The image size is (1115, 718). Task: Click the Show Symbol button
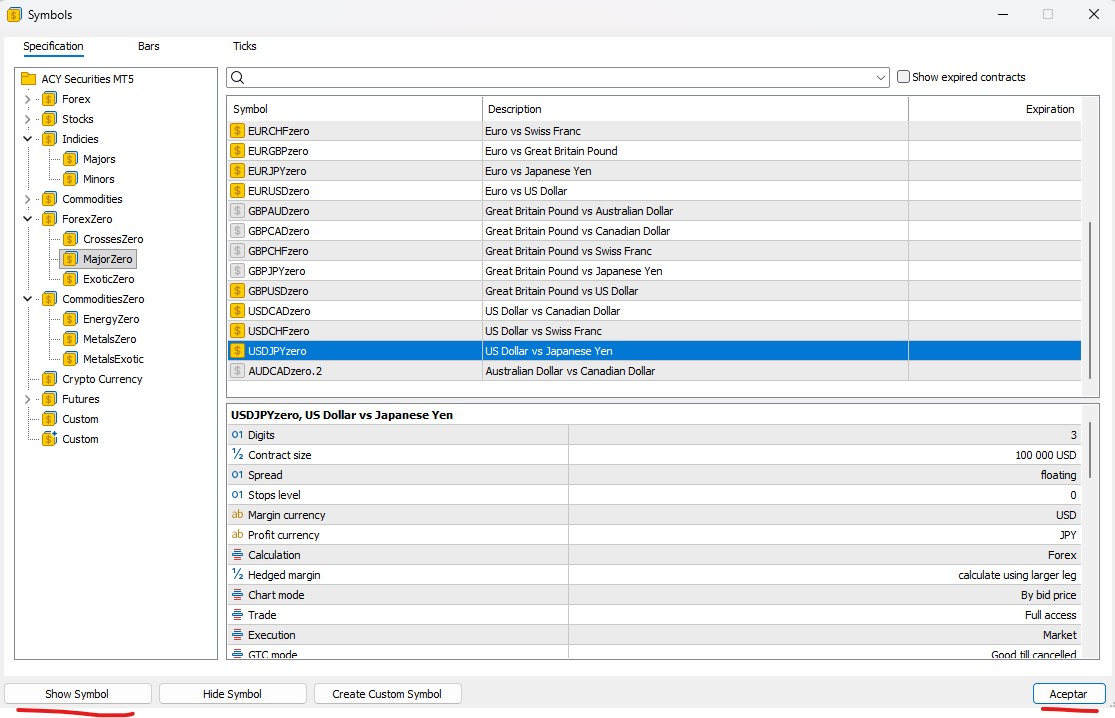pos(77,694)
